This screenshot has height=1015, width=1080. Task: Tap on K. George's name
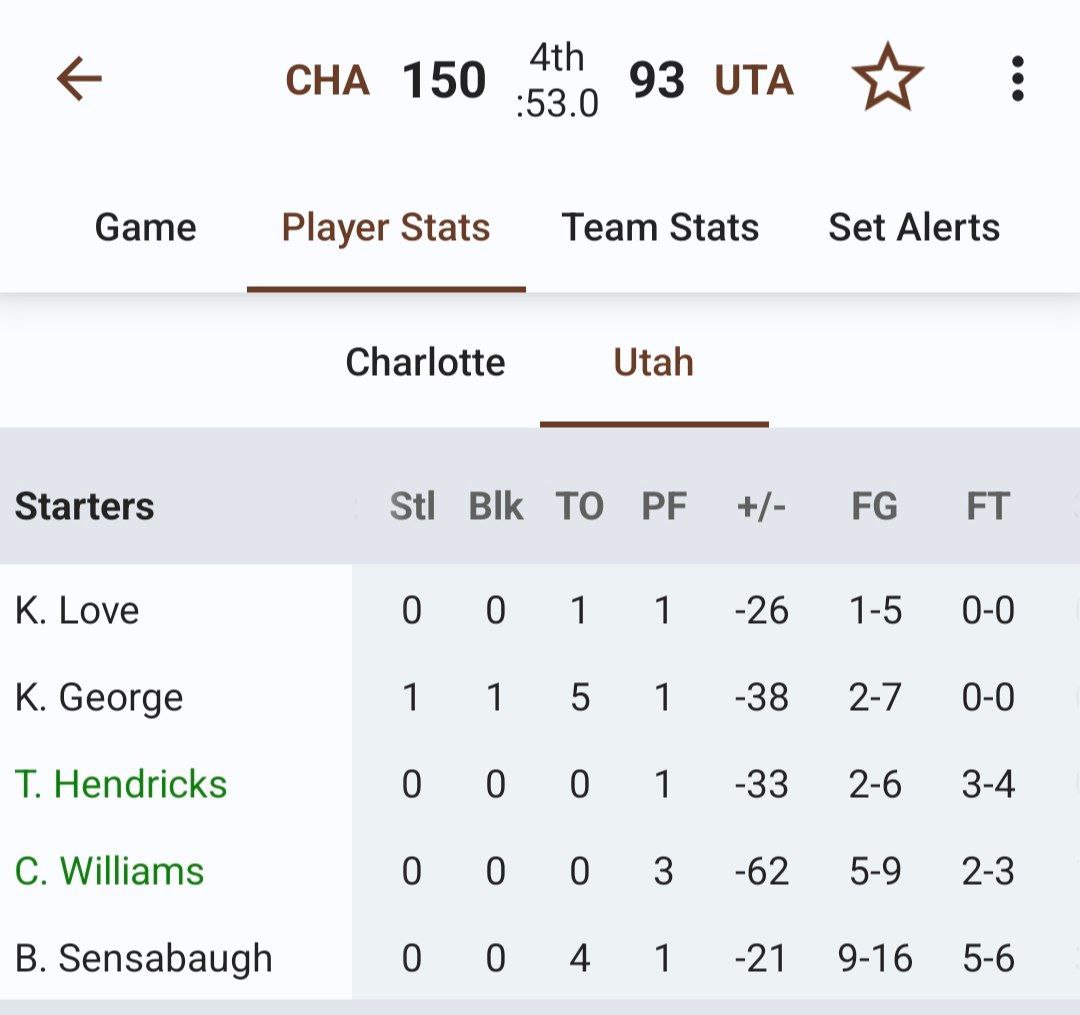99,697
